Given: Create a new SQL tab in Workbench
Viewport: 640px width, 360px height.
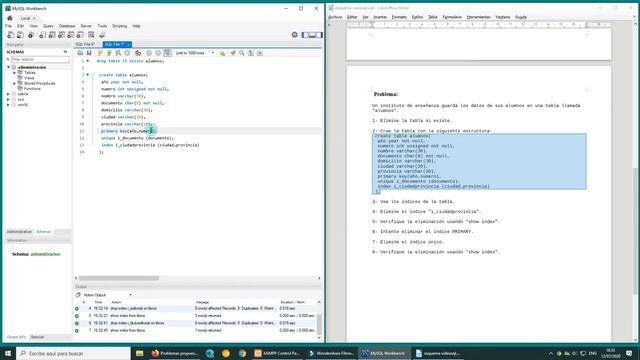Looking at the screenshot, I should 11,35.
